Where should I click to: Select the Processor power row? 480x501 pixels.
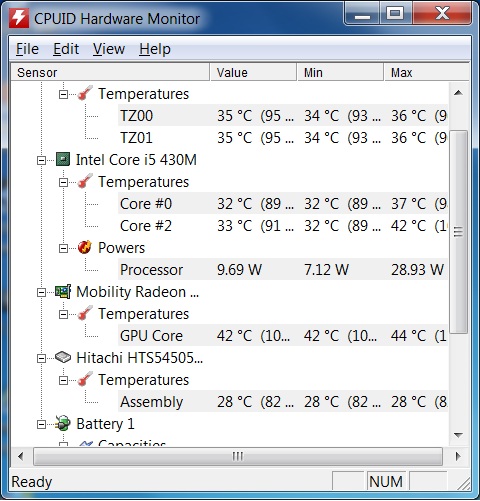click(x=283, y=269)
